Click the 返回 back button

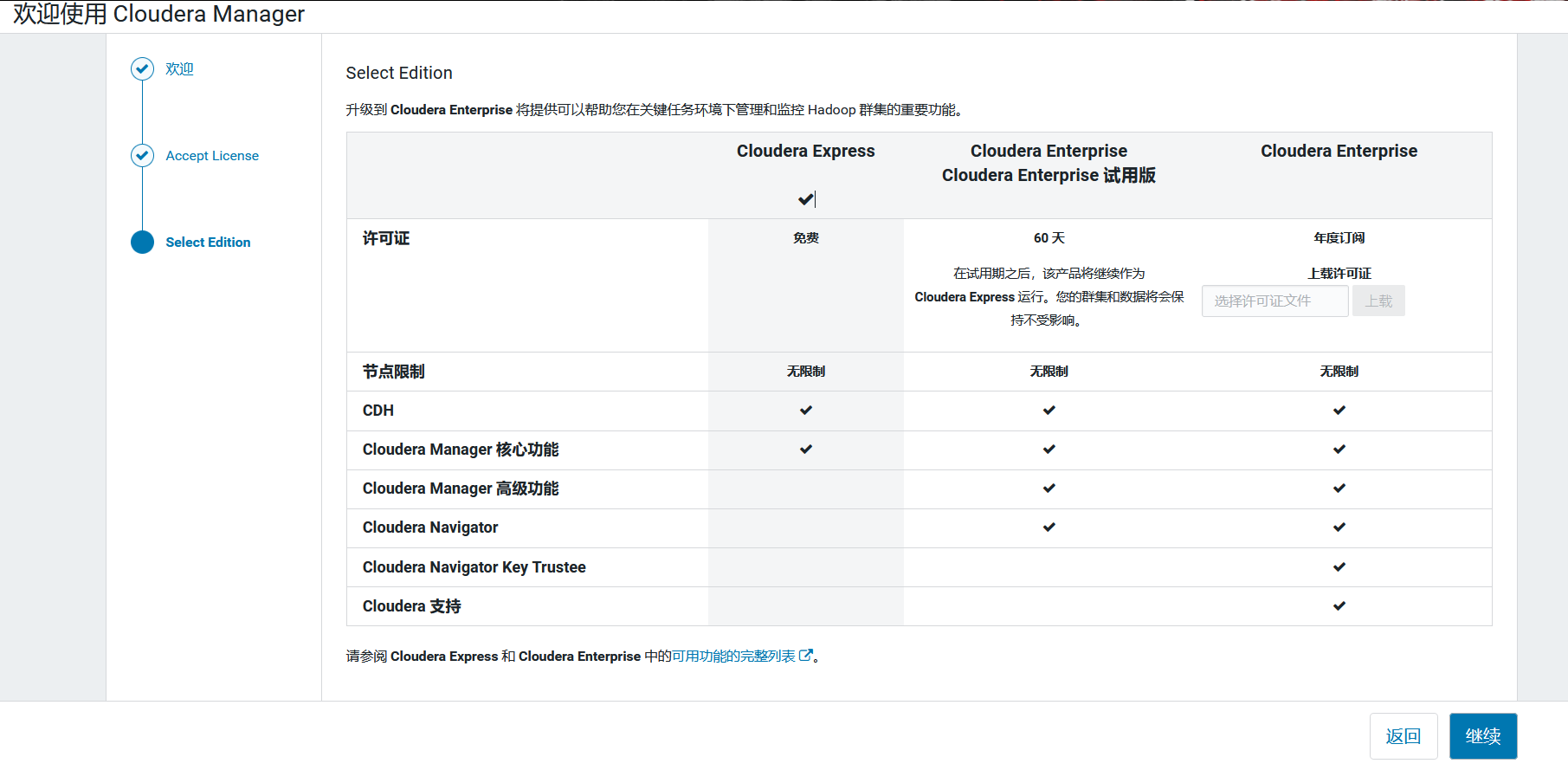(x=1403, y=736)
